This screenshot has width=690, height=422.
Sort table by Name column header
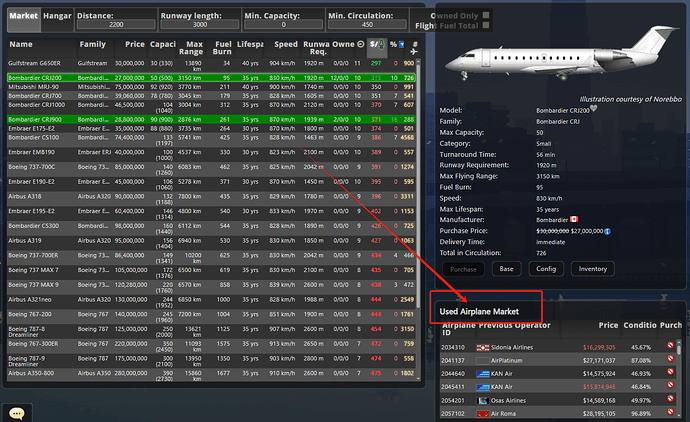(21, 44)
